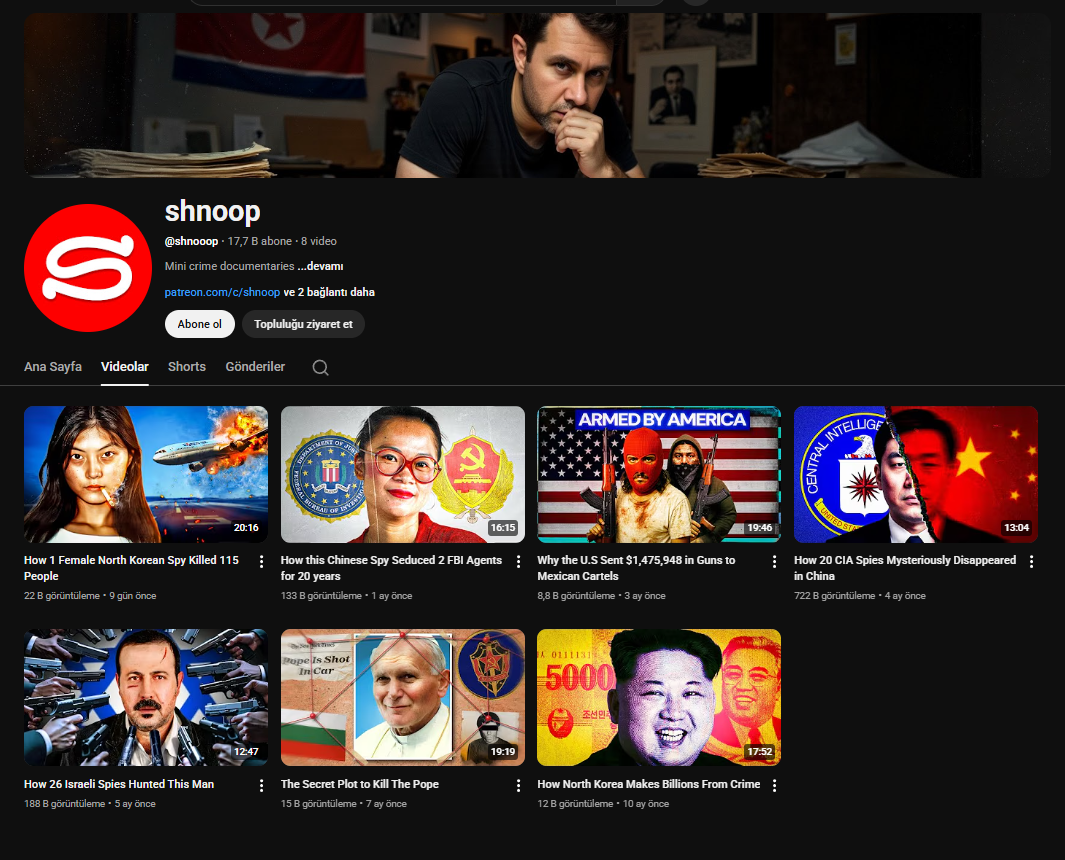Open thumbnail of The Pope plot video

[403, 698]
